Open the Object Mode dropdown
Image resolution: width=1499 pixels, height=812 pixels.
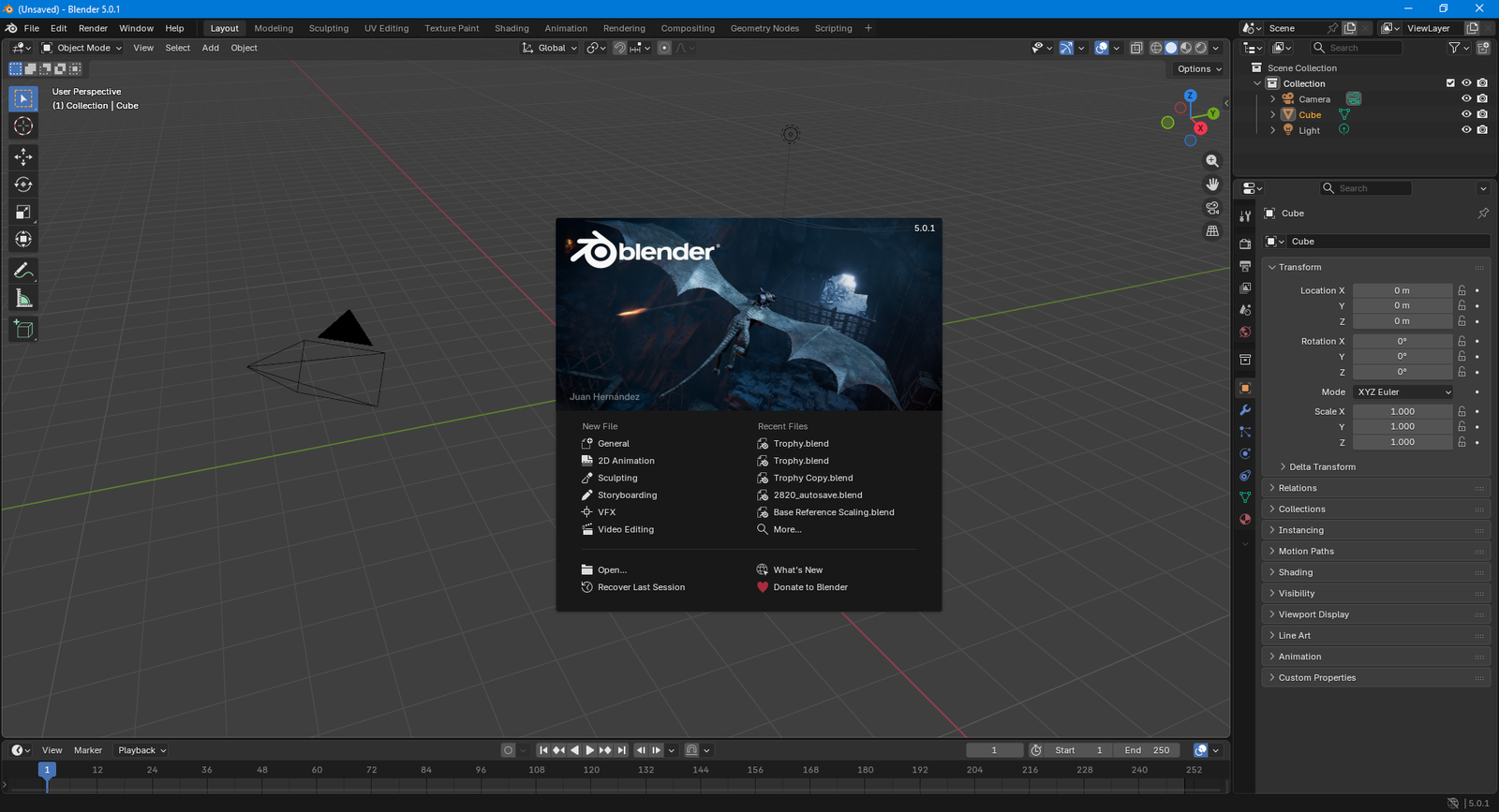click(82, 48)
